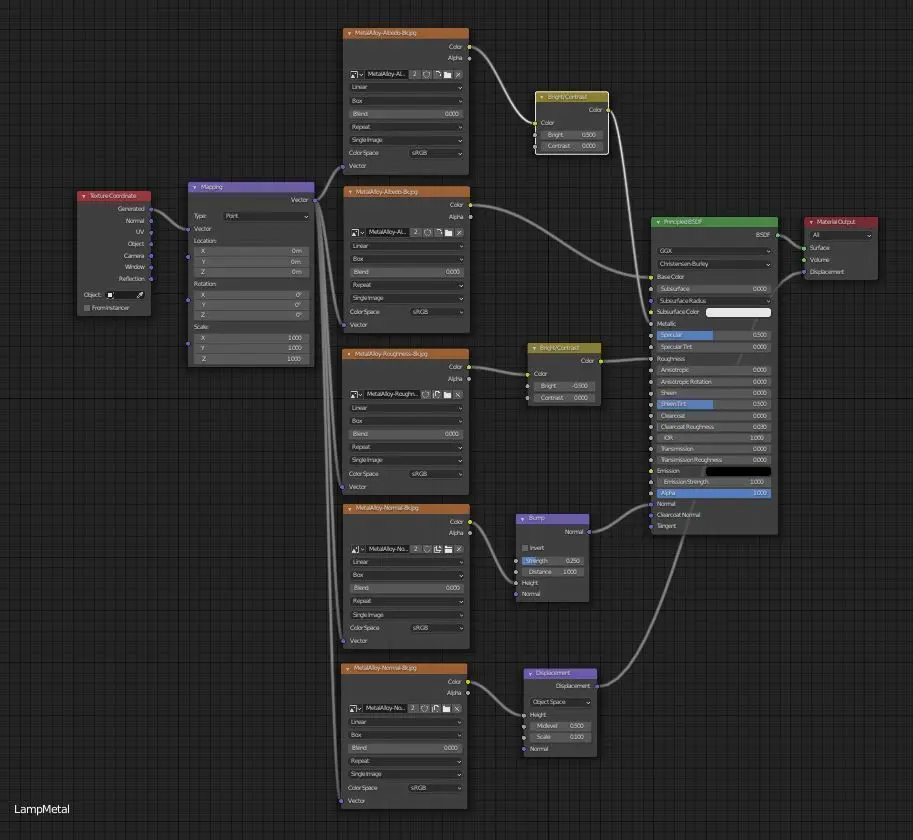The image size is (913, 840).
Task: Toggle fake user shield in Roughness texture node
Action: pos(426,395)
